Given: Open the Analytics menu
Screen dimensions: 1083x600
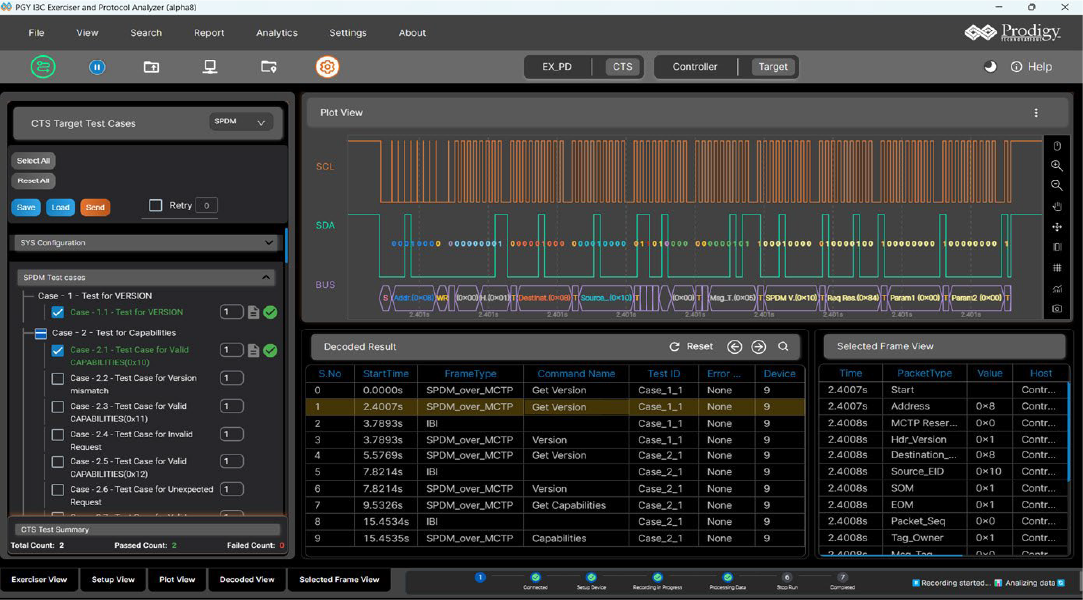Looking at the screenshot, I should [x=276, y=33].
